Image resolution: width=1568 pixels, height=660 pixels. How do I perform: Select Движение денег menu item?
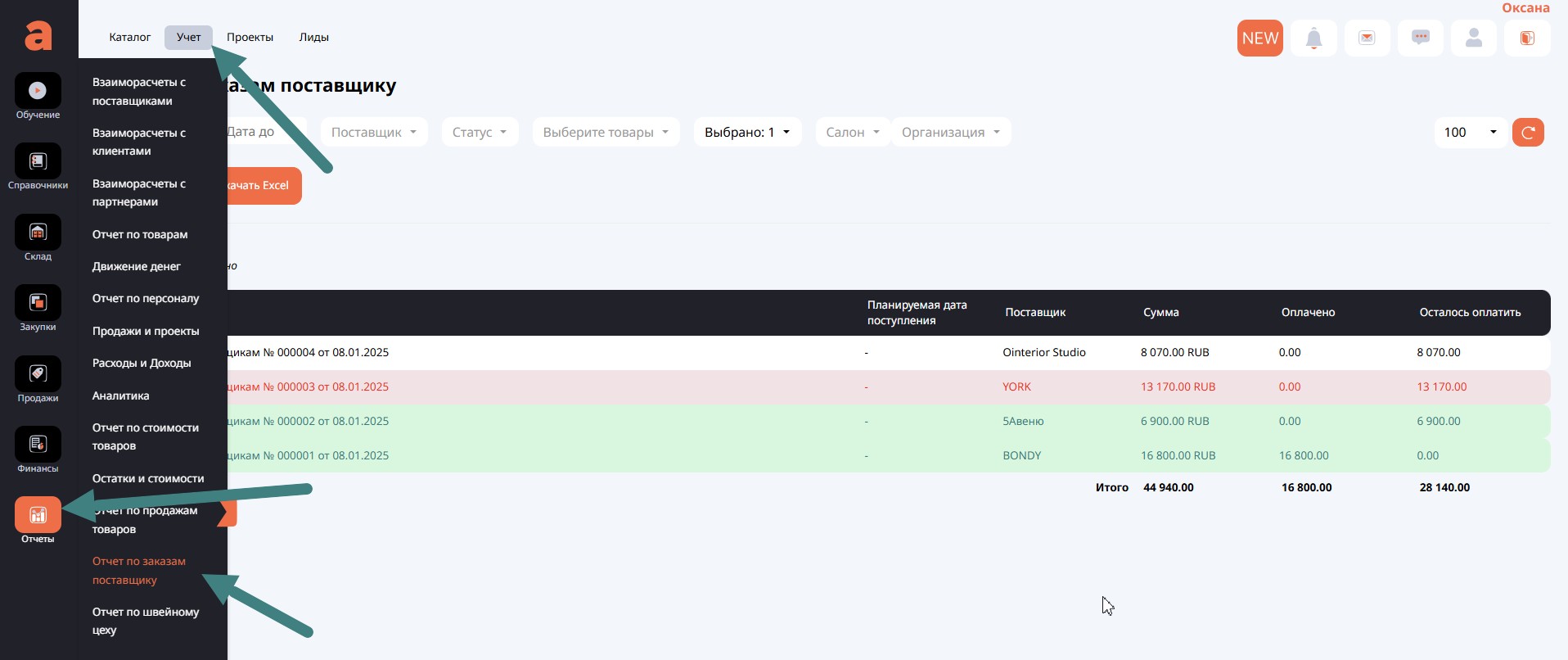click(x=137, y=267)
